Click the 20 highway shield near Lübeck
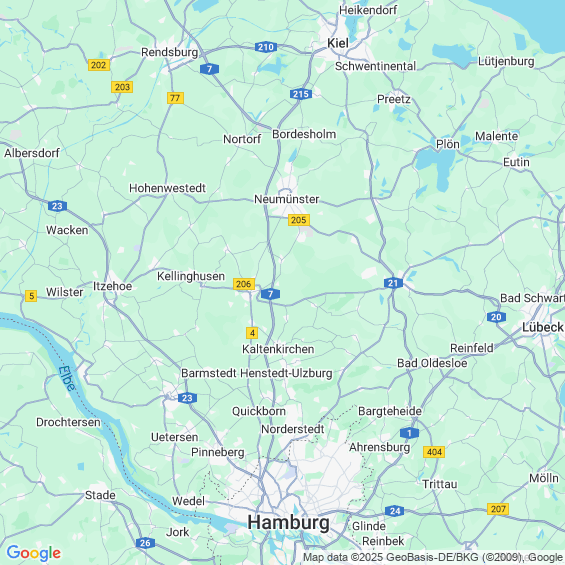Viewport: 565px width, 565px height. (496, 317)
